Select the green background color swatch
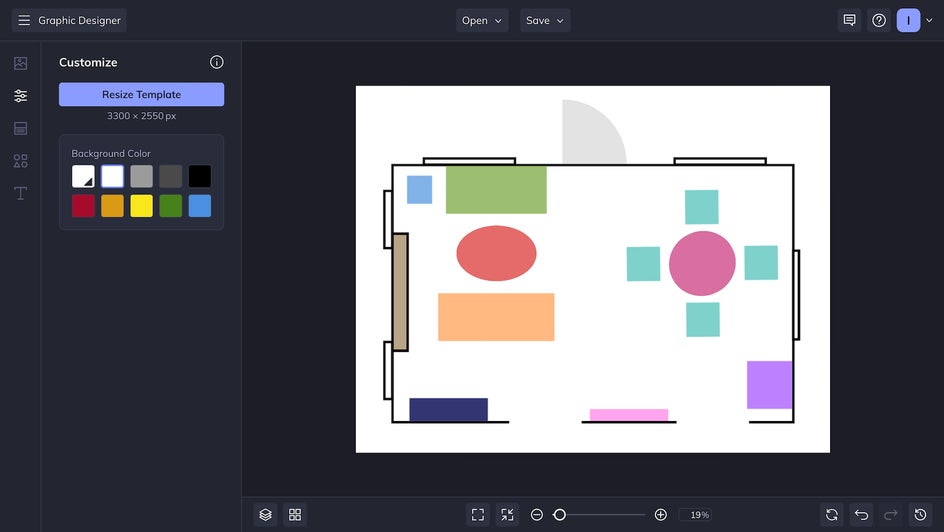This screenshot has width=944, height=532. [x=171, y=206]
